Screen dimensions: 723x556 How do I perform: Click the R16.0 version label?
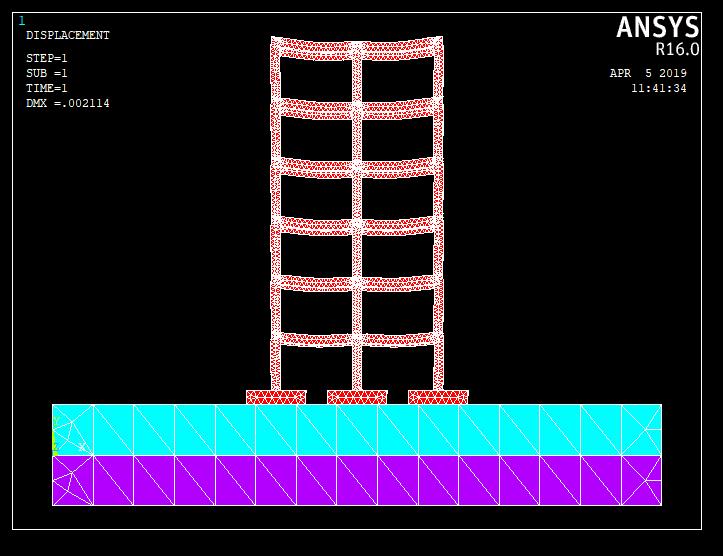[x=677, y=49]
